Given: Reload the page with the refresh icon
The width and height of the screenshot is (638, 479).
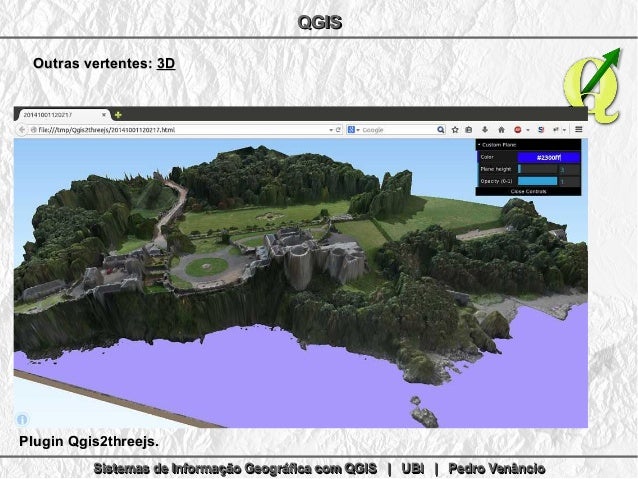Looking at the screenshot, I should click(338, 130).
